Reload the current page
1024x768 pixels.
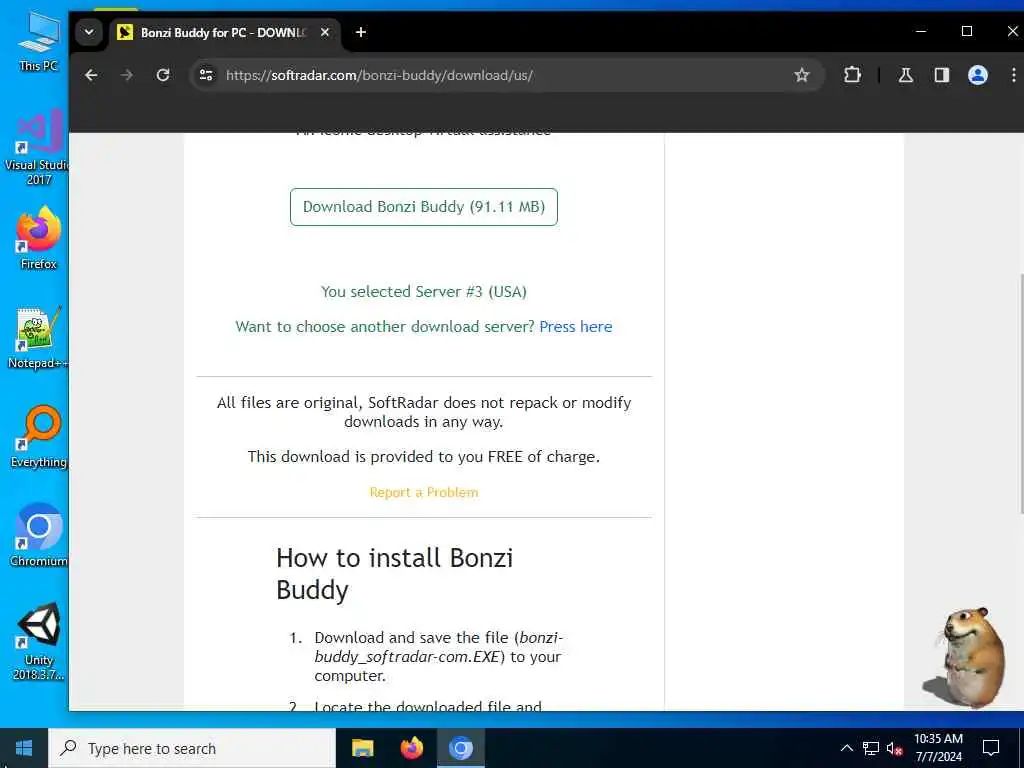coord(163,75)
